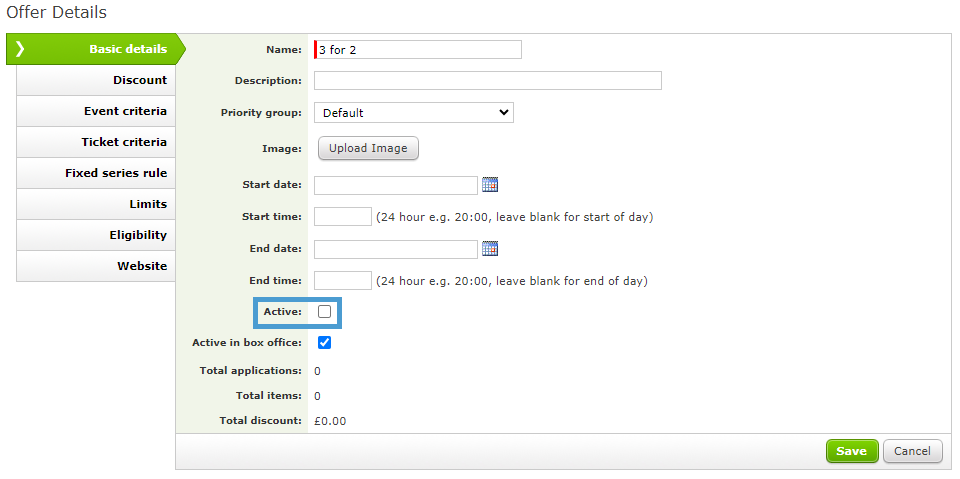Go to the Ticket criteria tab

96,142
